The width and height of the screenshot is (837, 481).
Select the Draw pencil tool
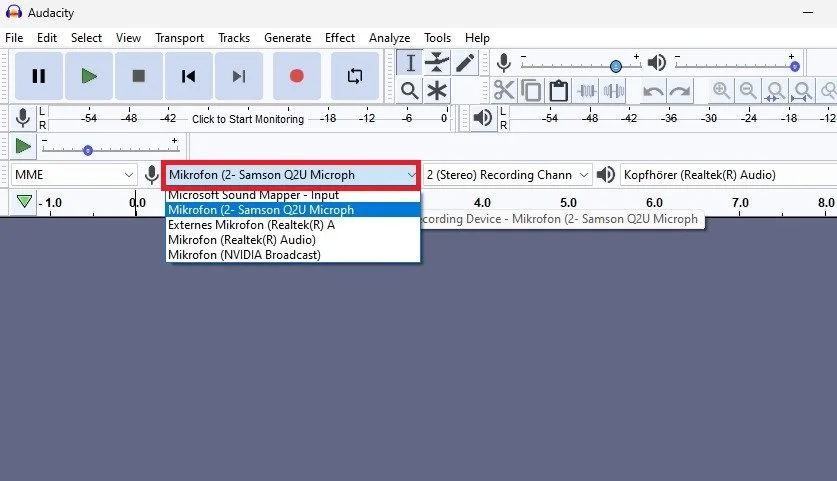(465, 63)
